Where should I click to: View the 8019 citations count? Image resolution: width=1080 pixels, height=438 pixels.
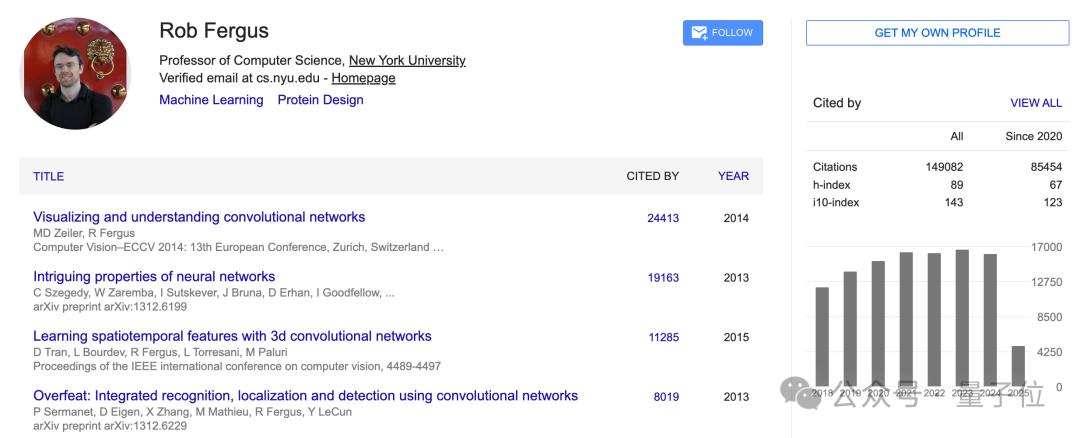click(x=665, y=397)
